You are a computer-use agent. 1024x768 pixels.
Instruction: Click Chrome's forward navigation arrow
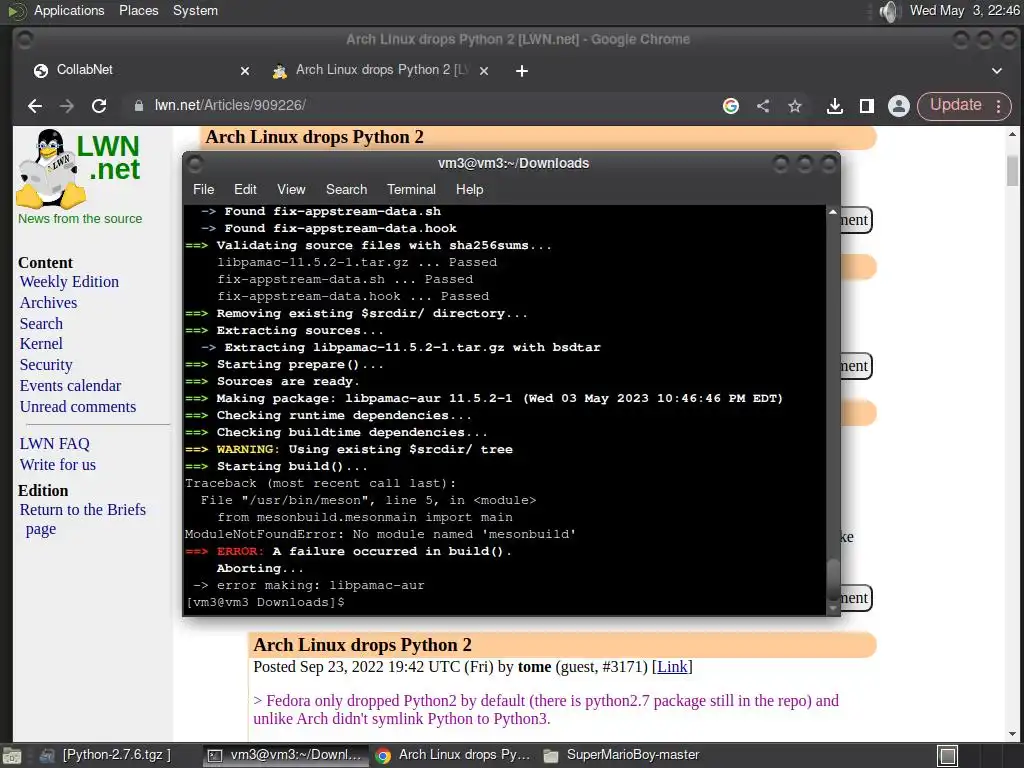(67, 106)
